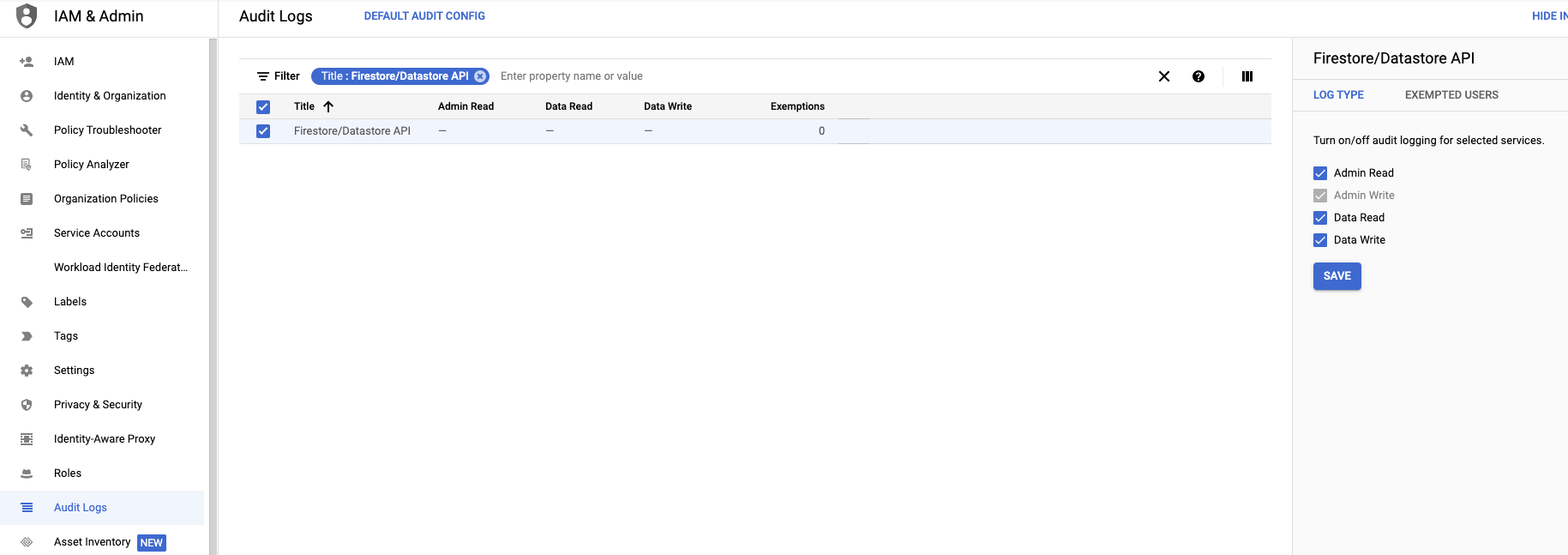Click the Policy Analyzer icon
The width and height of the screenshot is (1568, 555).
point(27,165)
